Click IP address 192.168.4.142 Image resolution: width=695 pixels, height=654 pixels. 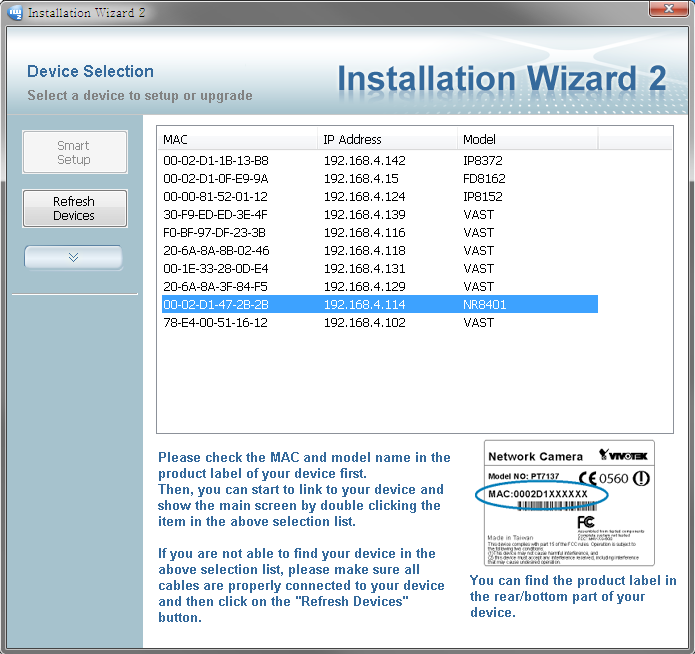pyautogui.click(x=365, y=161)
